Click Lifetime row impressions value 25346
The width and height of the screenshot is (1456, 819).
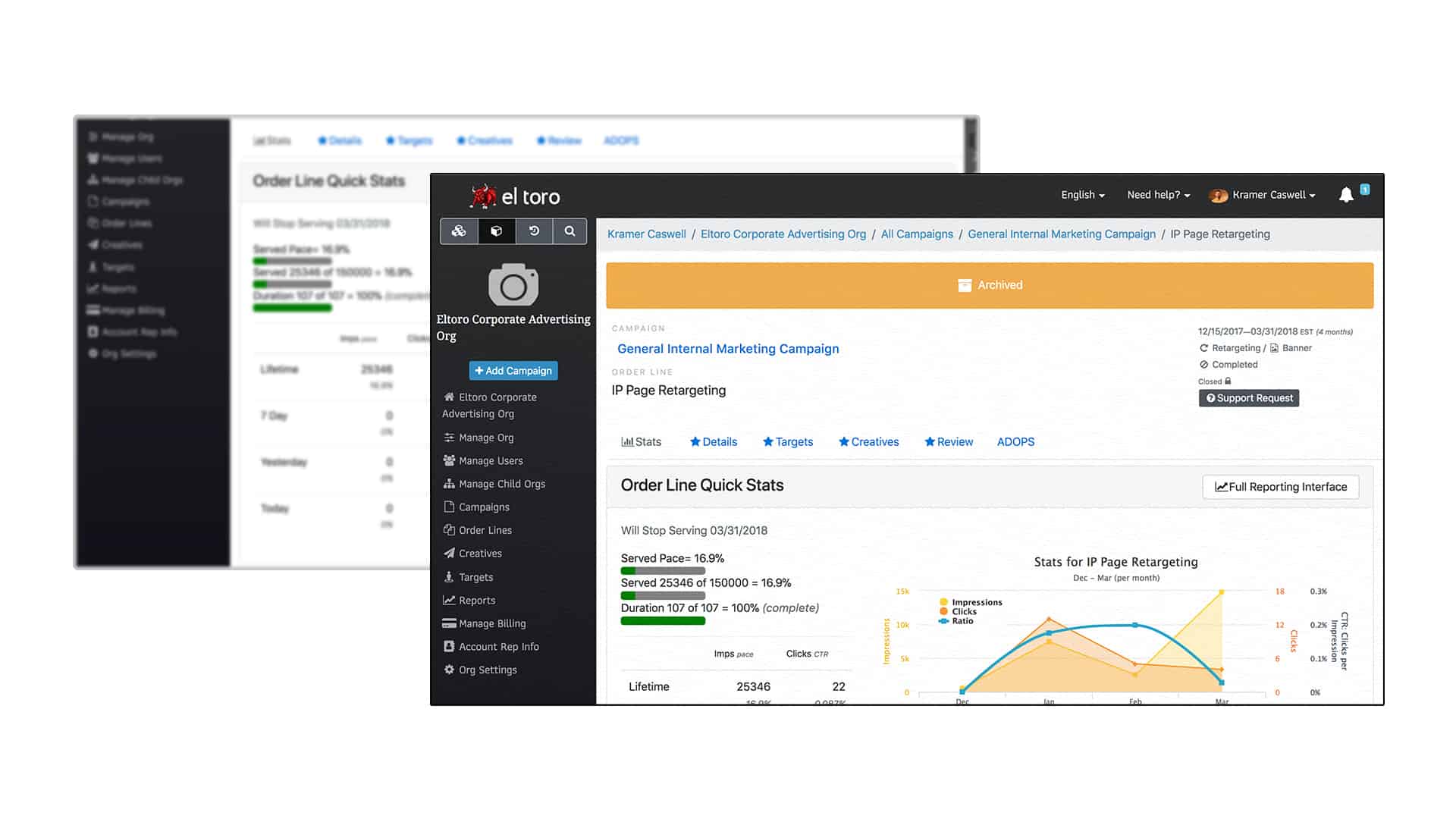753,686
